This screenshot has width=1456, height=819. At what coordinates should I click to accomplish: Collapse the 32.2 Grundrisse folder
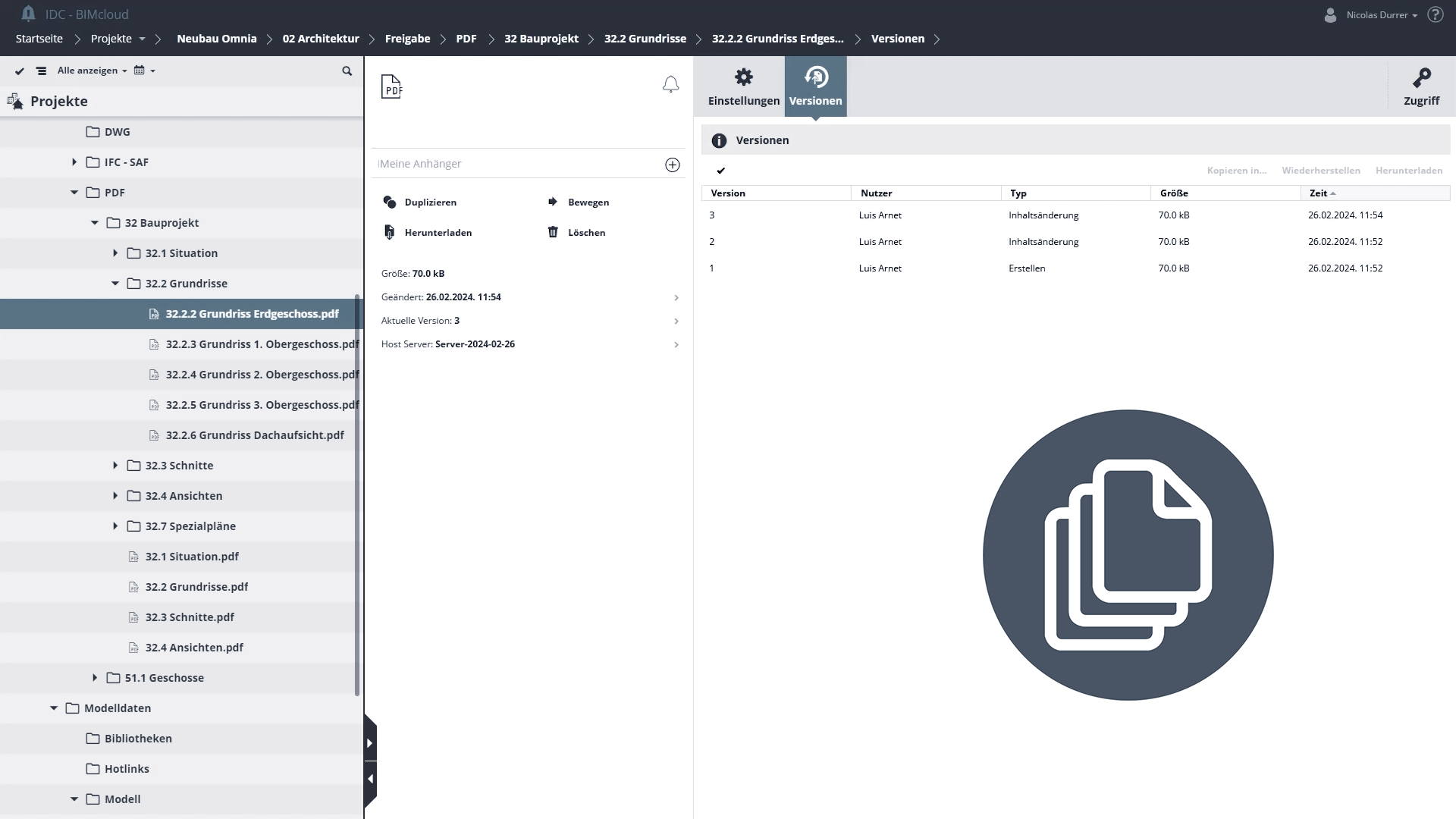coord(115,283)
